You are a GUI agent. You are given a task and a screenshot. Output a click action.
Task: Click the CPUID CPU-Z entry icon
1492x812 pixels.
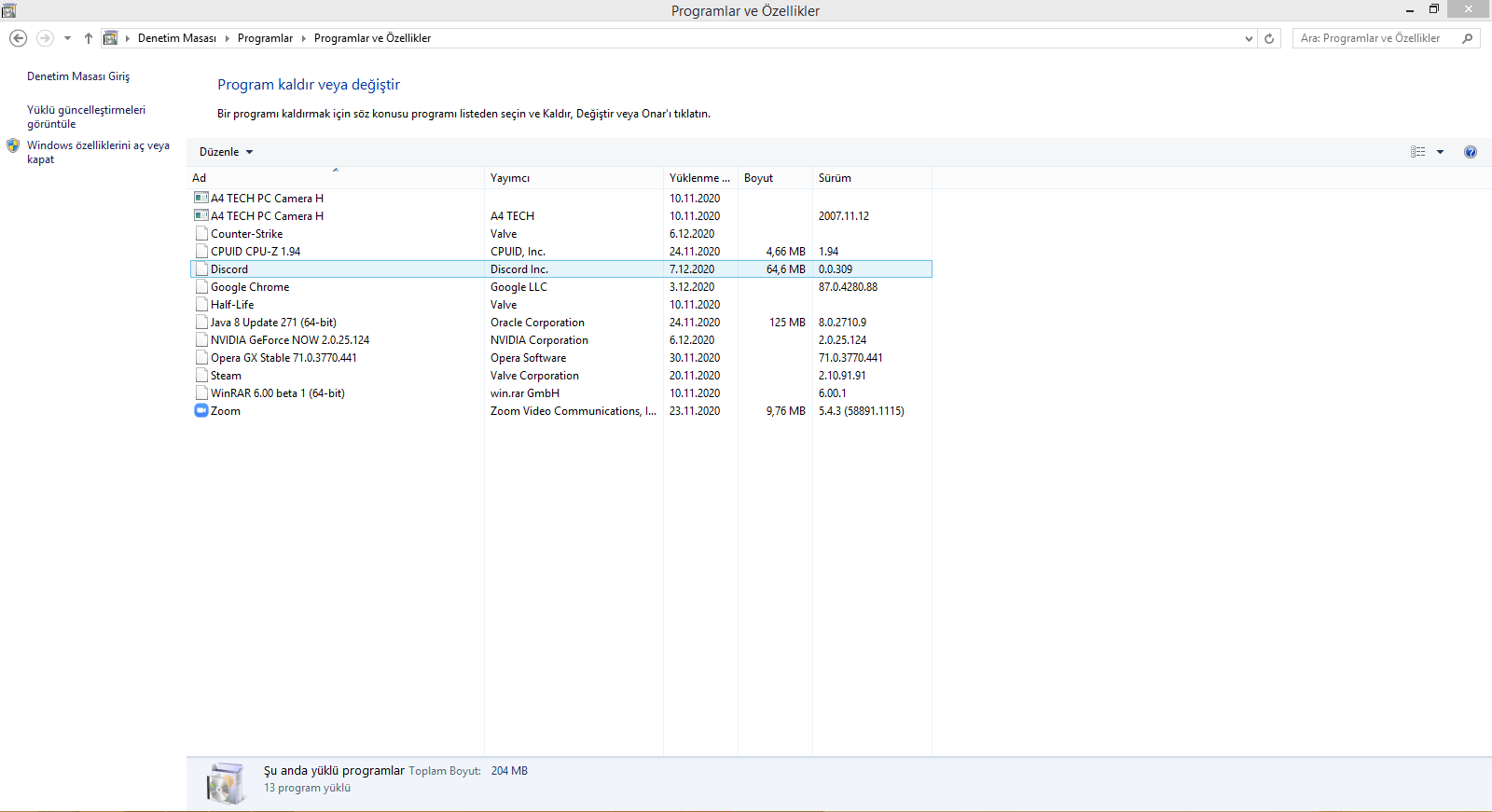[201, 252]
